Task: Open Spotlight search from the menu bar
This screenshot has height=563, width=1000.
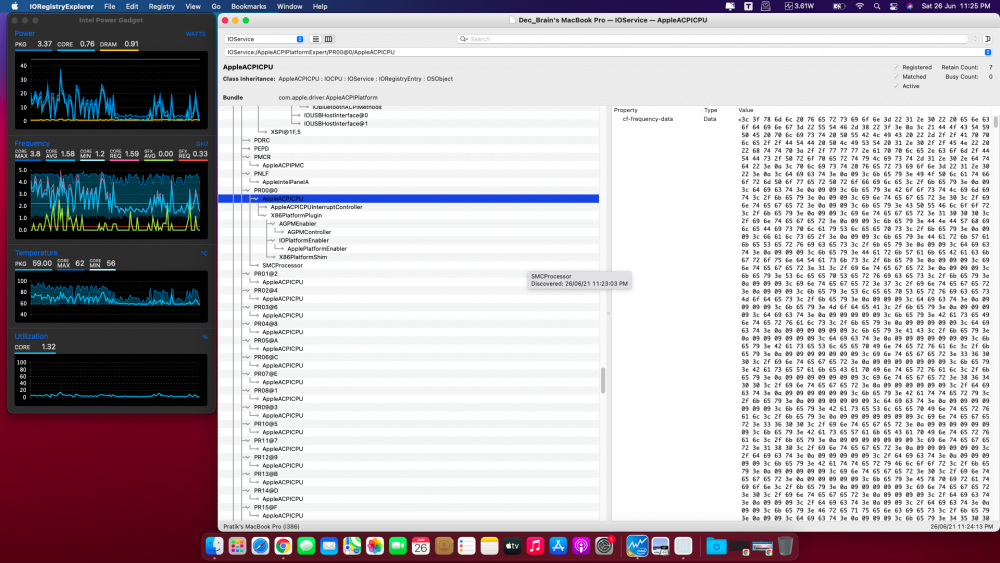Action: click(877, 6)
